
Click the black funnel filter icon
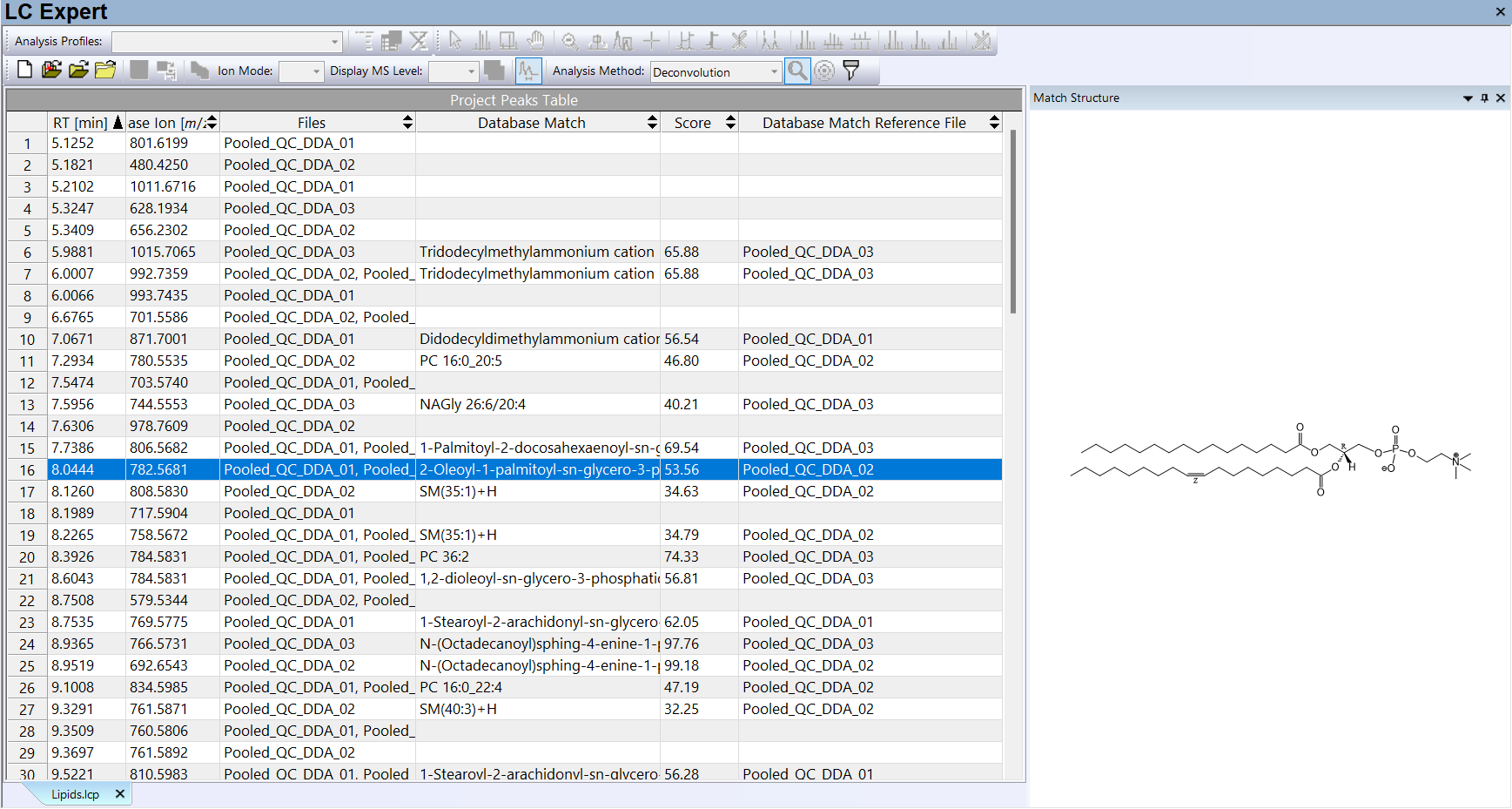click(851, 71)
